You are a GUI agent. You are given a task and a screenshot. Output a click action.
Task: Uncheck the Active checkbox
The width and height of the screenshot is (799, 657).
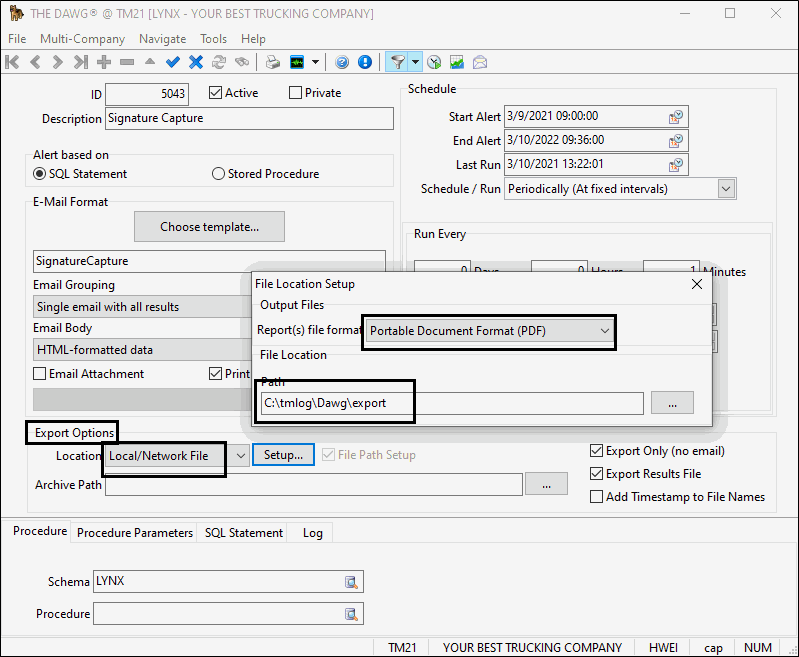click(x=215, y=93)
